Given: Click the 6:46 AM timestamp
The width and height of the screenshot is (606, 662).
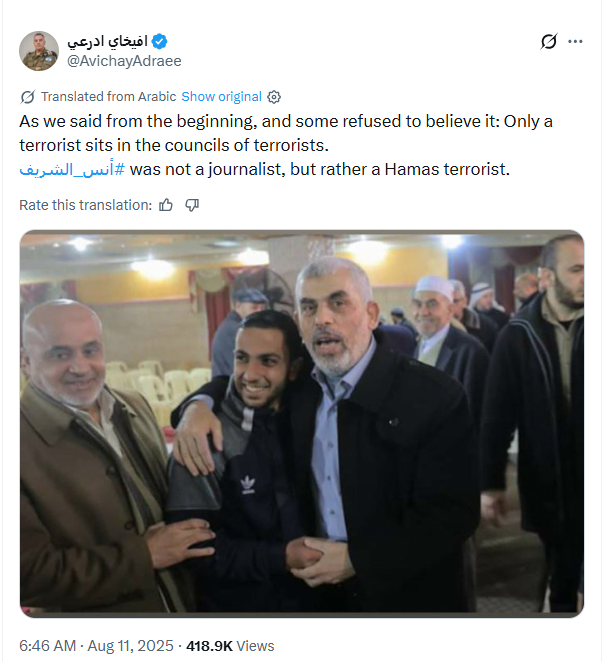Looking at the screenshot, I should [48, 646].
